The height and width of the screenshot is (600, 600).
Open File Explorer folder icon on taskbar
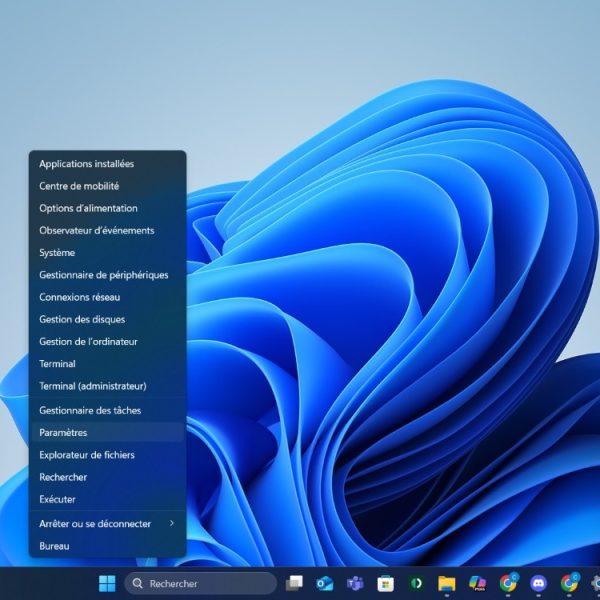point(447,584)
